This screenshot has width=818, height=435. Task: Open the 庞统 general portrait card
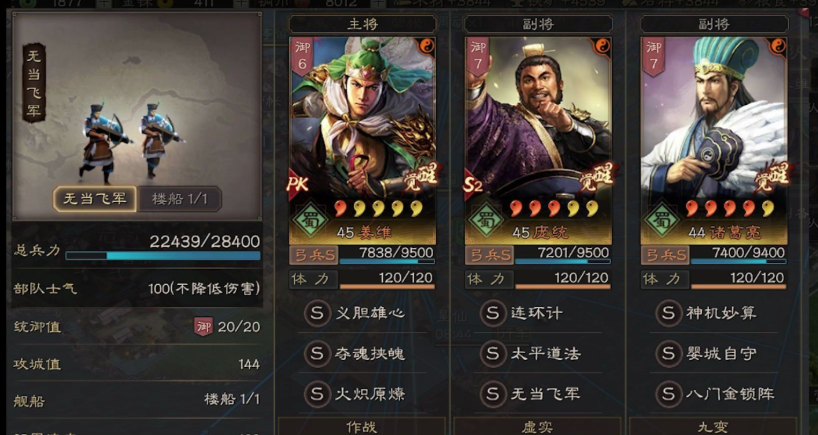tap(538, 140)
